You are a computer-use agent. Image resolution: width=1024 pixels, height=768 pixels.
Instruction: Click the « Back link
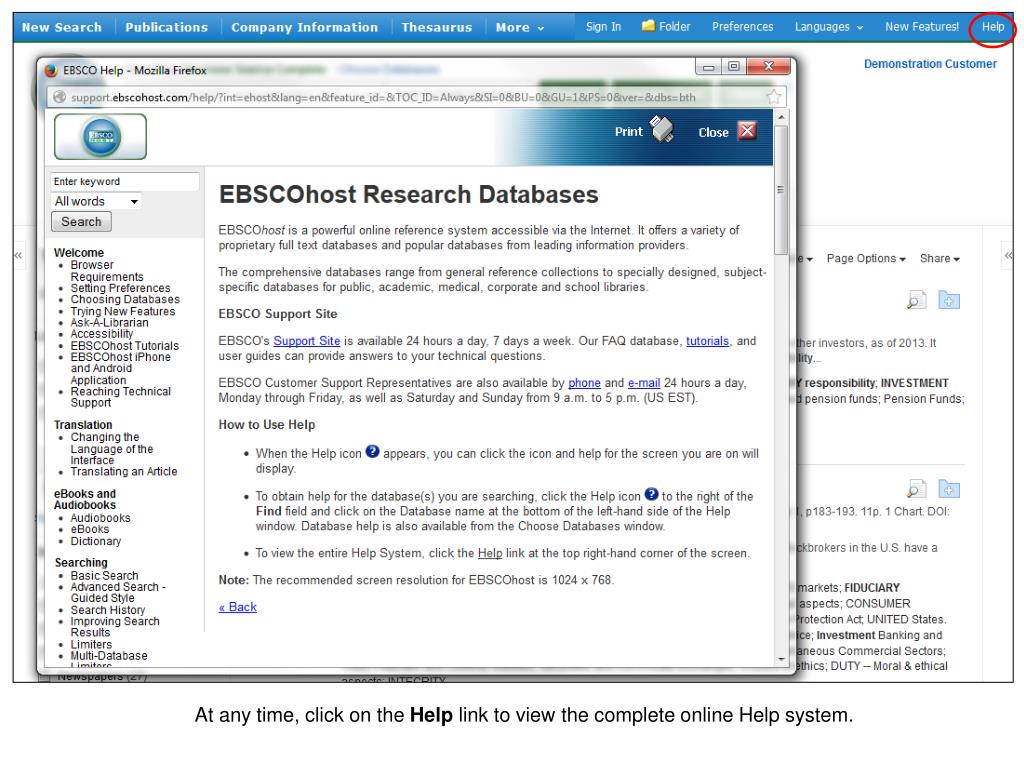238,607
